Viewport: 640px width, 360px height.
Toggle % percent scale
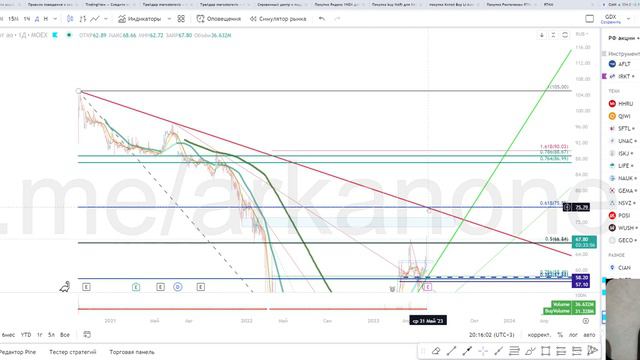tap(560, 335)
